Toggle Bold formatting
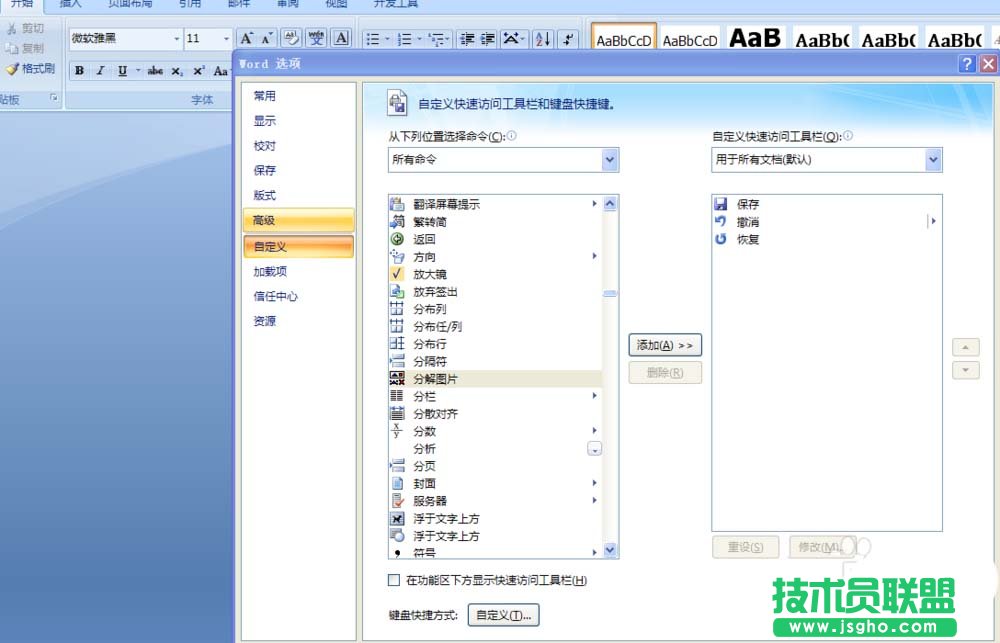 tap(79, 71)
